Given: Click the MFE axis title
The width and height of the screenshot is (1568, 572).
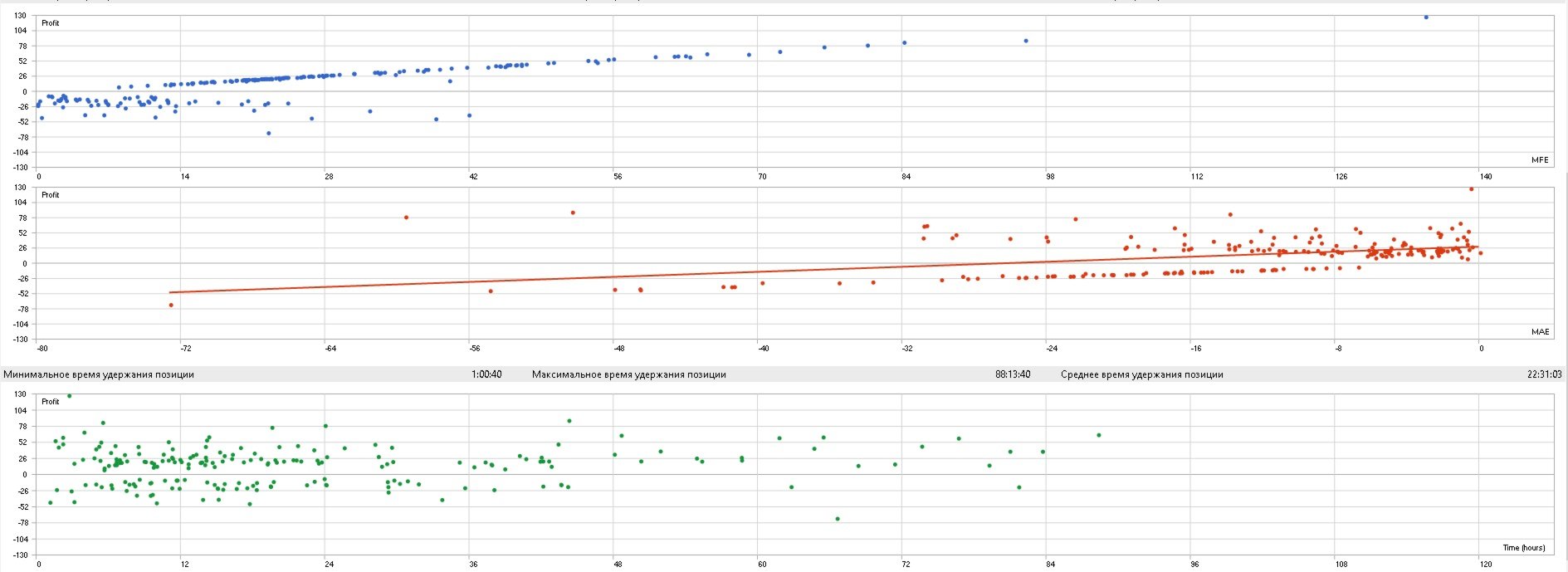Looking at the screenshot, I should 1540,159.
